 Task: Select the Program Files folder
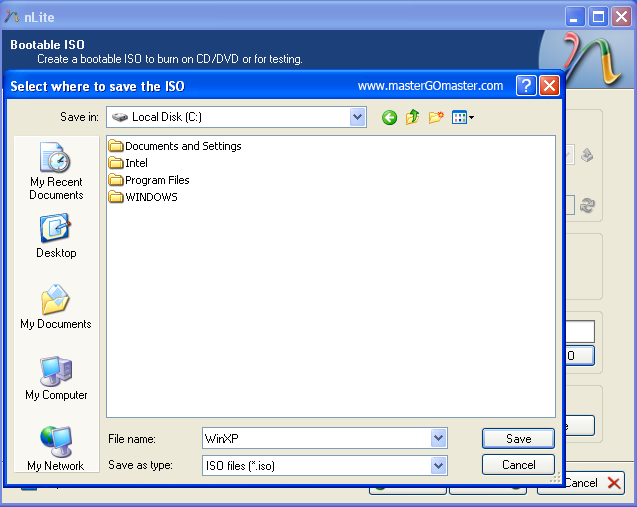click(x=149, y=180)
